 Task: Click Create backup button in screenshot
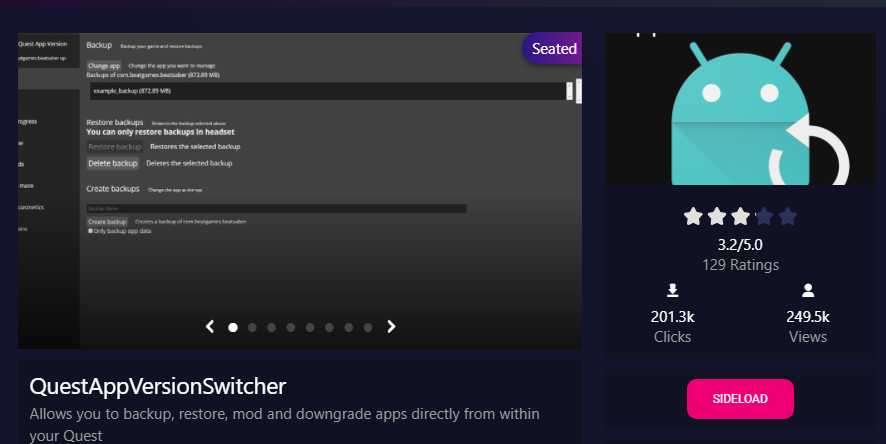tap(107, 222)
